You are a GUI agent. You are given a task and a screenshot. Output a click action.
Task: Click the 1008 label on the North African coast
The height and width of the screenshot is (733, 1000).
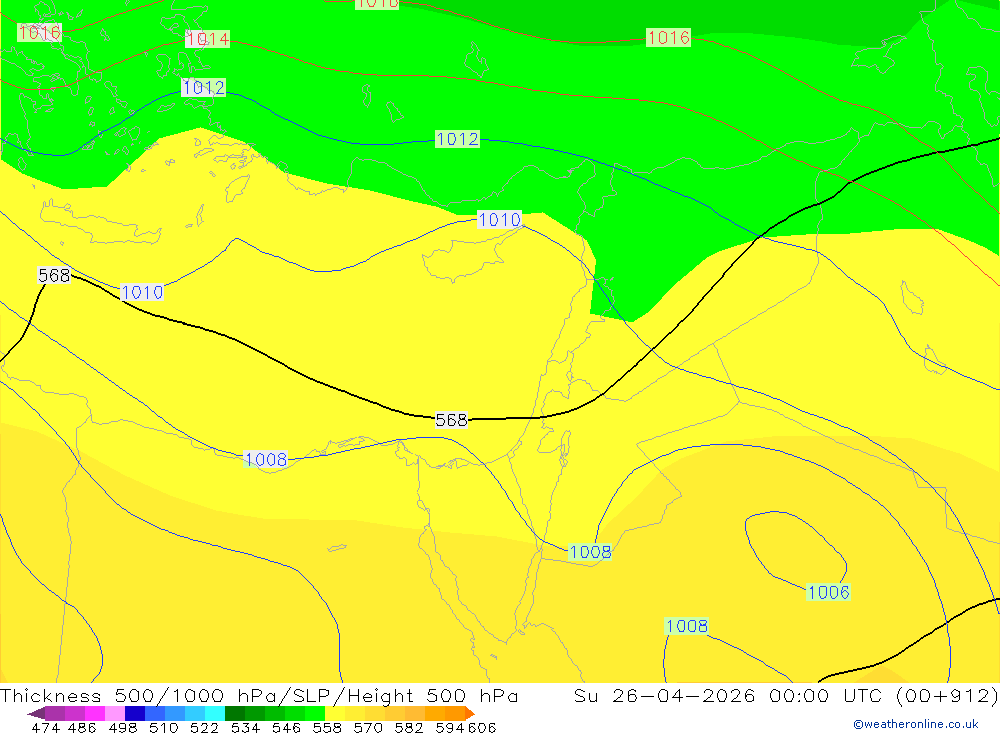point(265,459)
